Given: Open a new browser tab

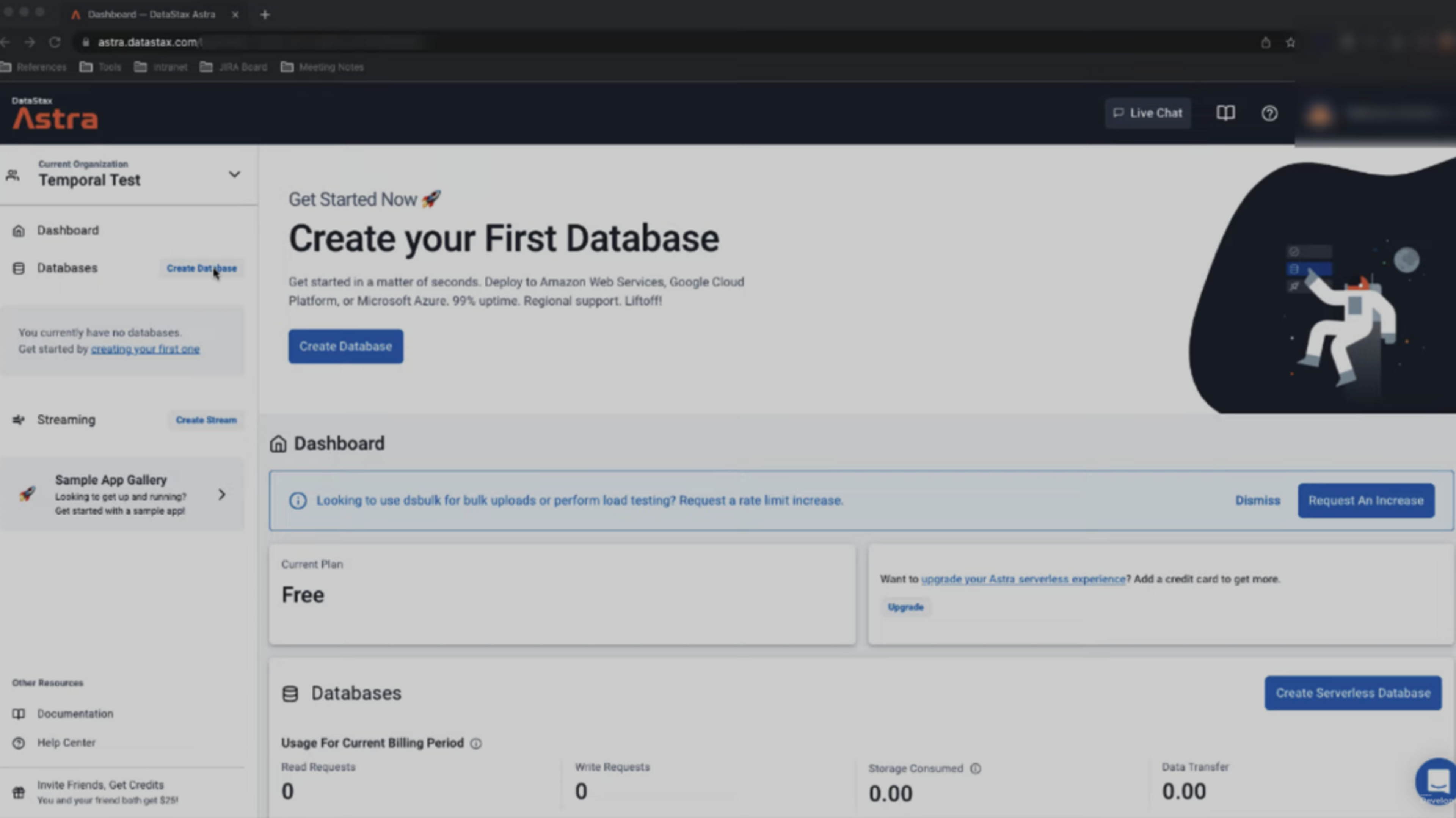Looking at the screenshot, I should point(265,15).
